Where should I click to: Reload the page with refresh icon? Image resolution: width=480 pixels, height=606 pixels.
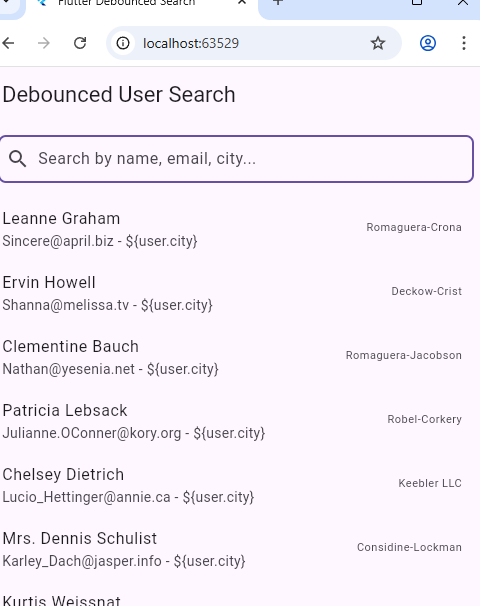point(80,43)
